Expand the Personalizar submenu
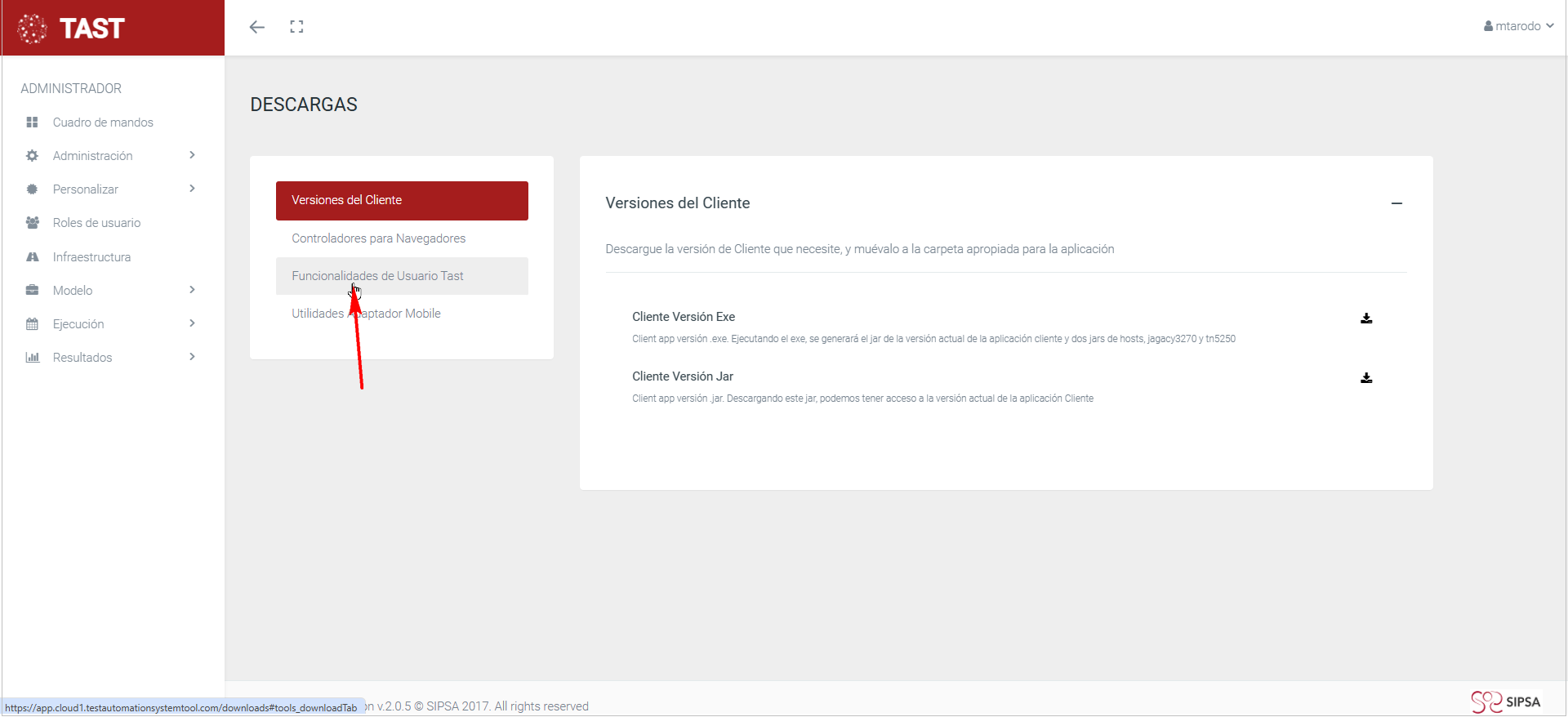Screen dimensions: 1568x717 click(192, 189)
